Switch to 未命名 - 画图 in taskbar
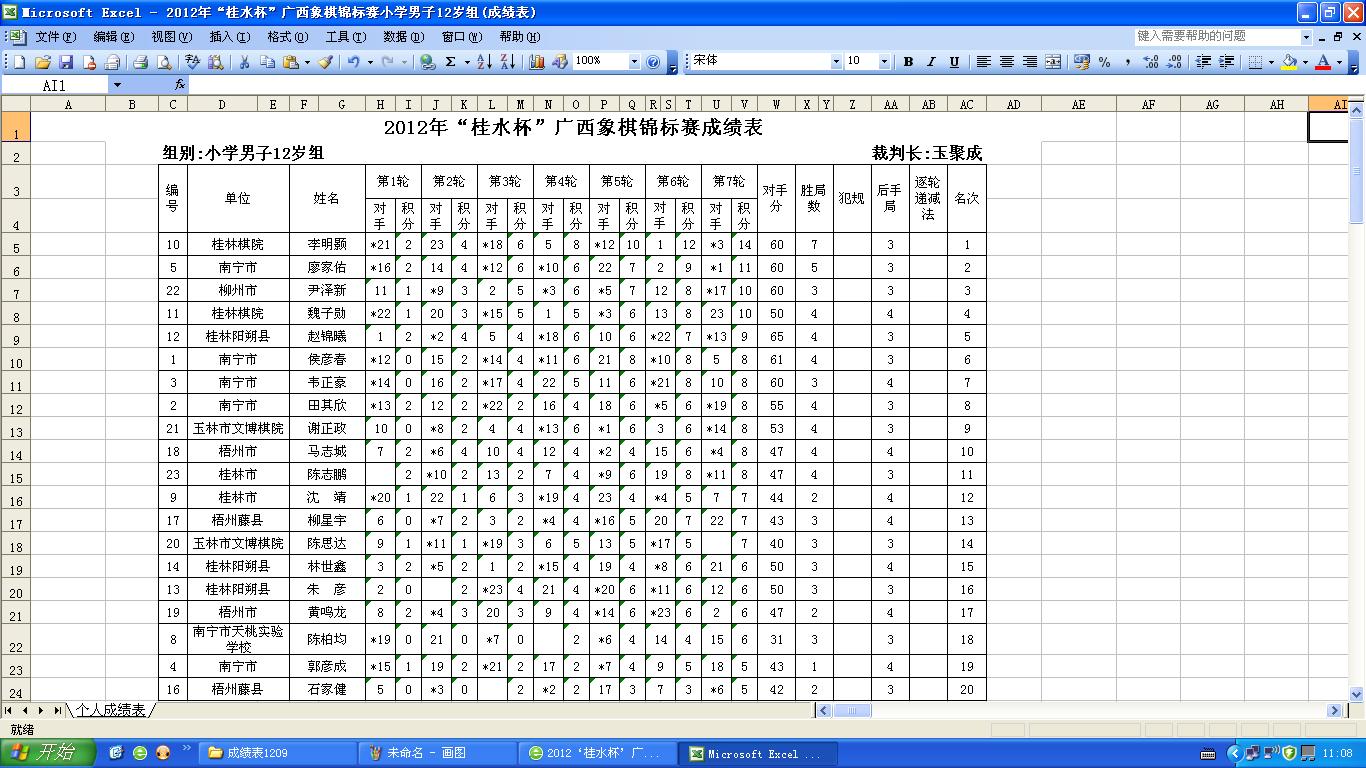Viewport: 1366px width, 768px height. pos(438,753)
